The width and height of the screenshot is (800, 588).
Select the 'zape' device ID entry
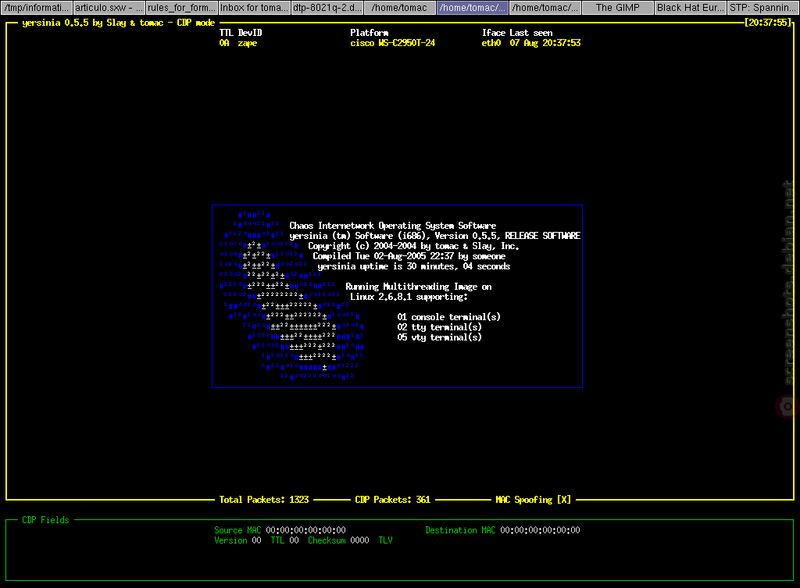tap(247, 43)
